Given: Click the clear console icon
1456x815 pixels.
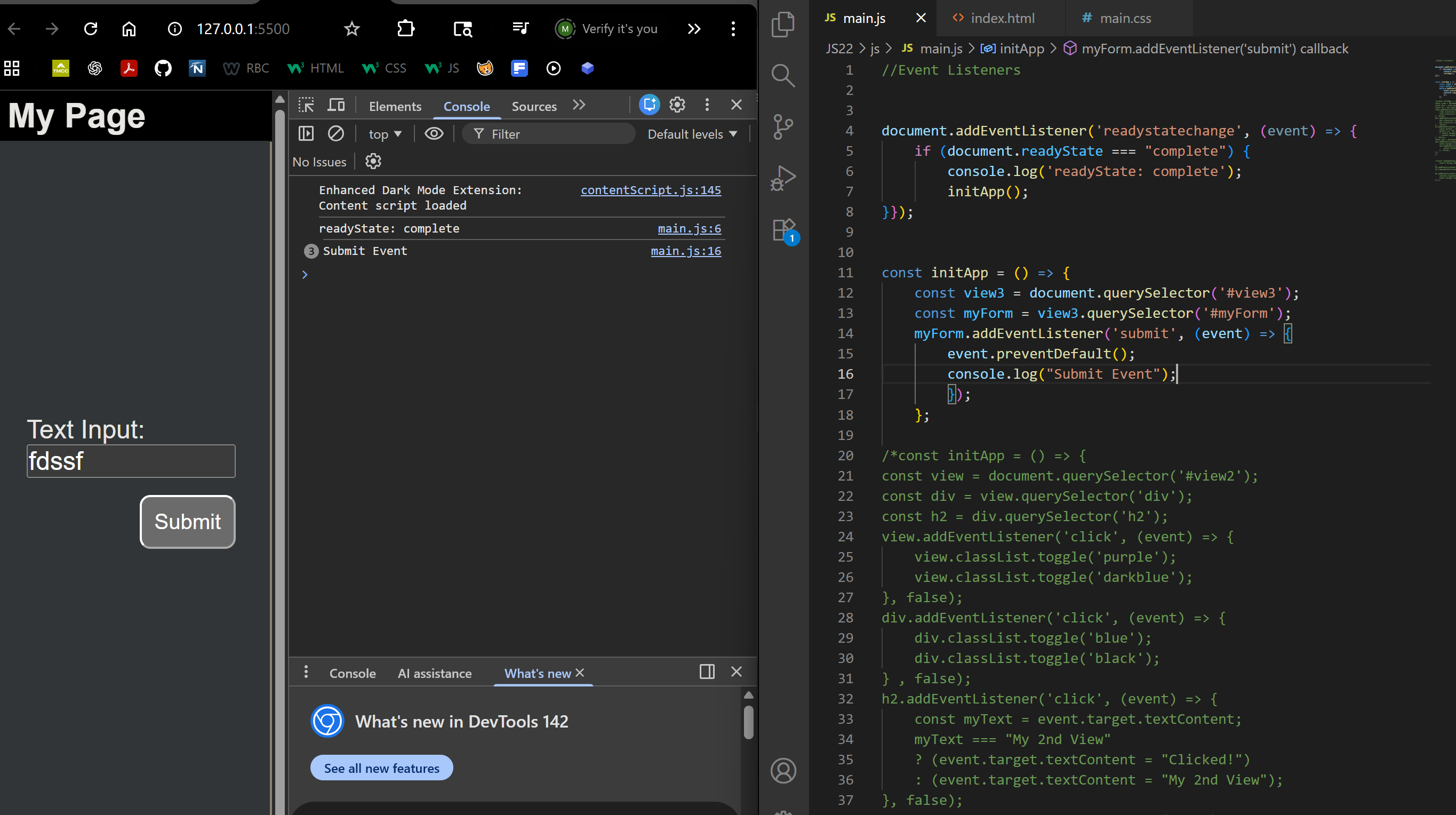Looking at the screenshot, I should coord(336,134).
